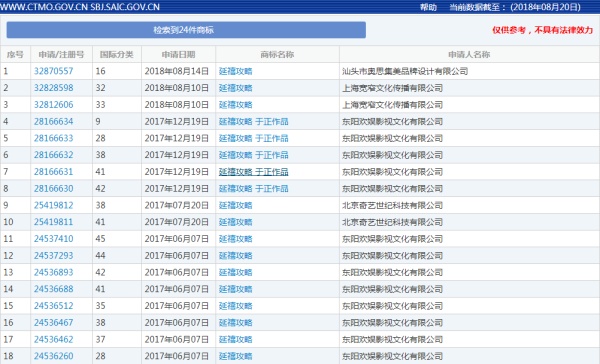Open registration number 32870557

53,71
